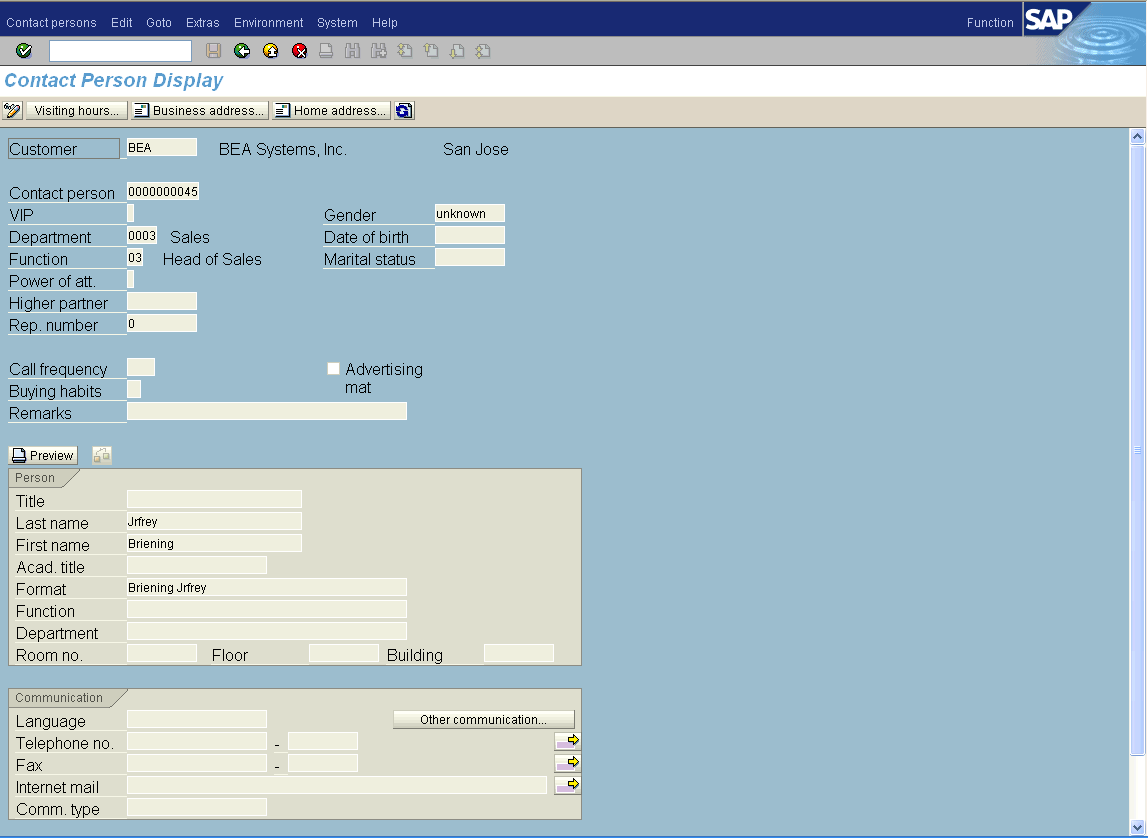Image resolution: width=1148 pixels, height=838 pixels.
Task: Click the scrollbar down arrow
Action: coord(1137,827)
